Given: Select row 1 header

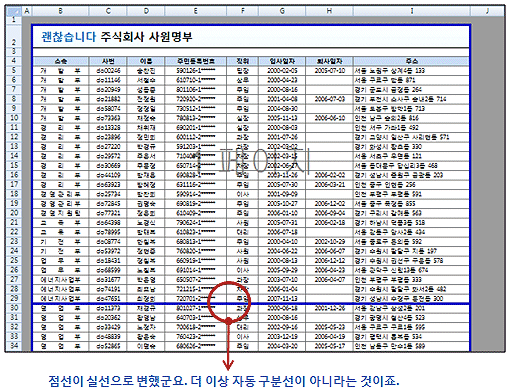Looking at the screenshot, I should point(14,19).
